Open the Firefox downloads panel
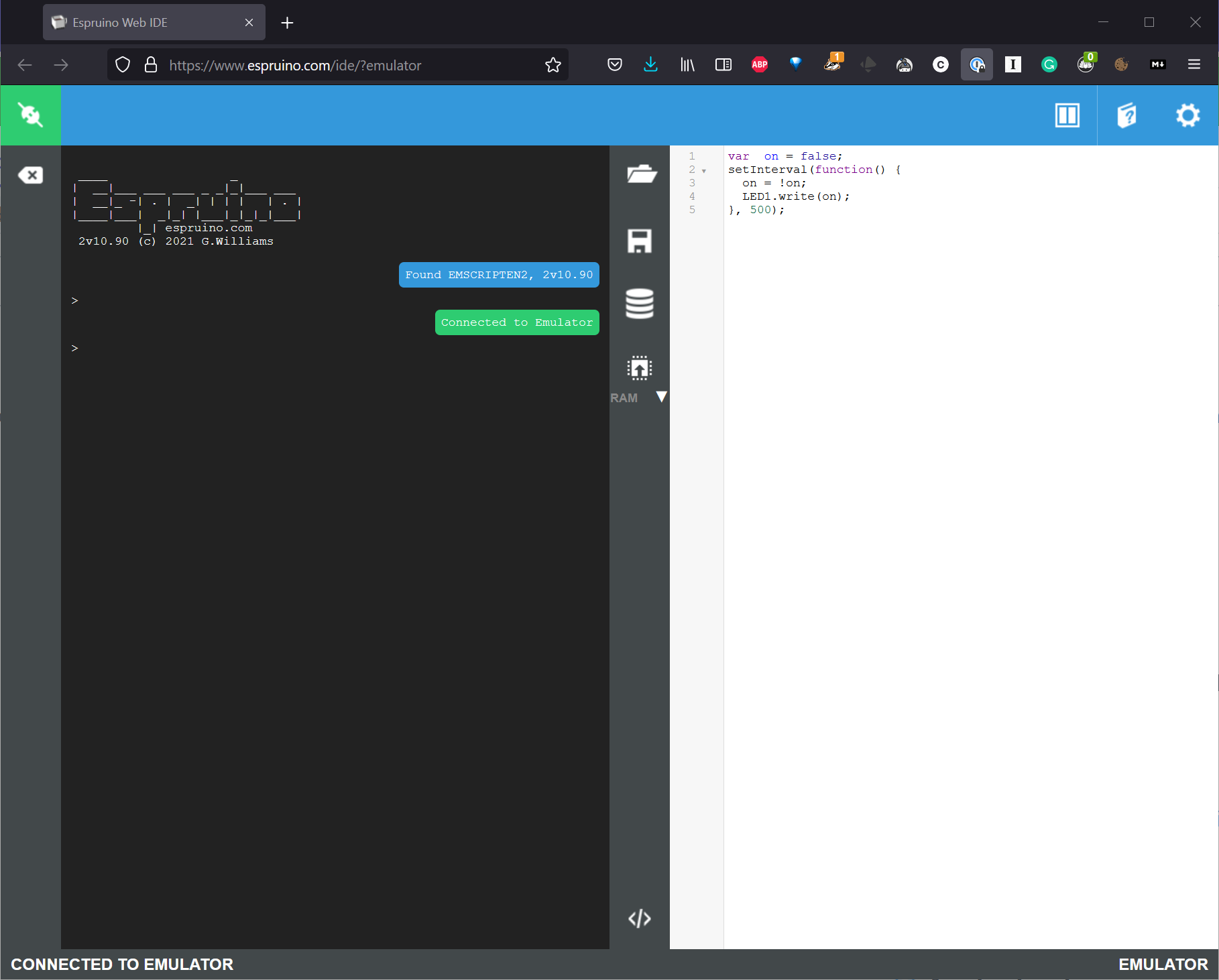The image size is (1219, 980). [x=650, y=64]
